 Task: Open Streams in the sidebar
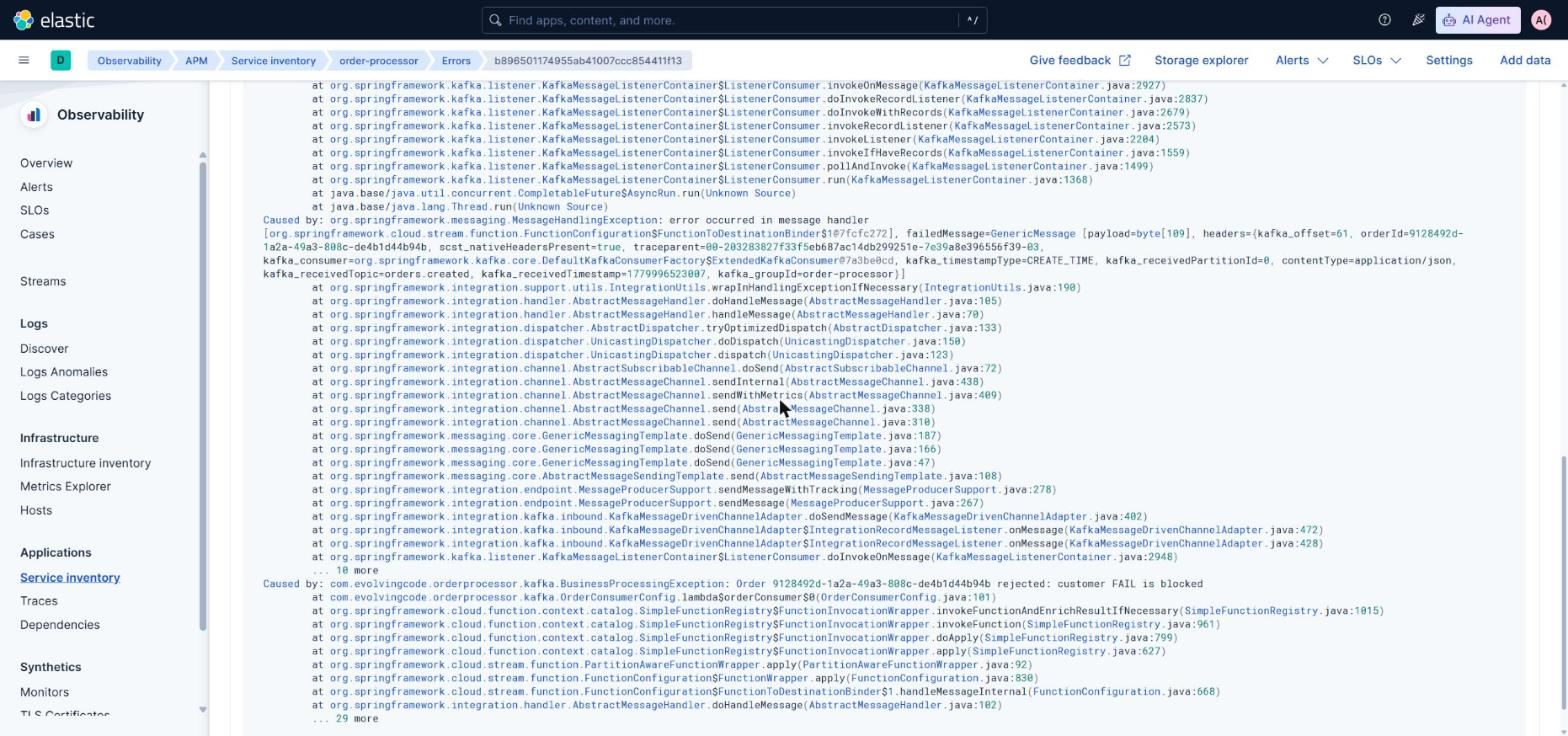(x=43, y=281)
